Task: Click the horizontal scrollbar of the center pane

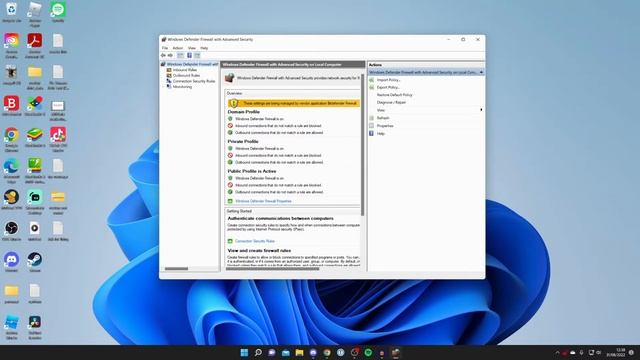Action: pos(272,269)
